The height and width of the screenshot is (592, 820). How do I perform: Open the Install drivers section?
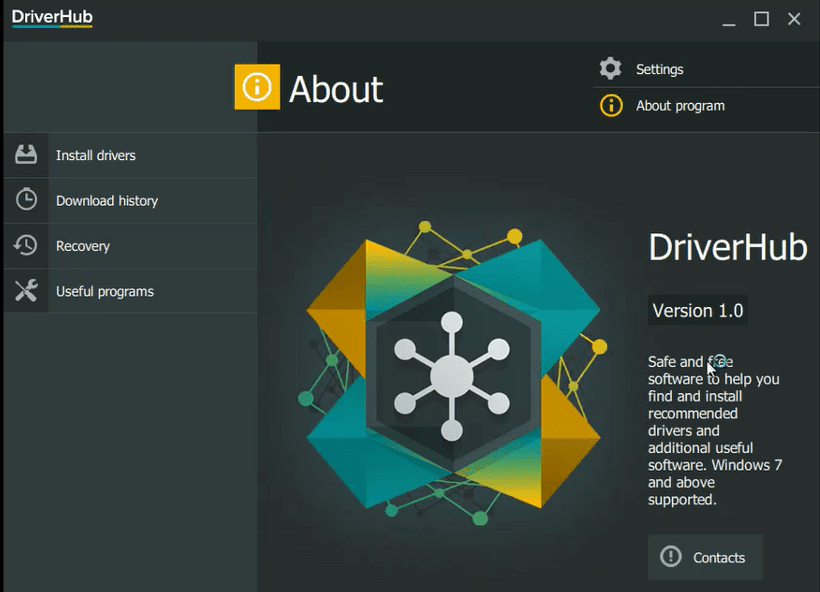pos(130,155)
